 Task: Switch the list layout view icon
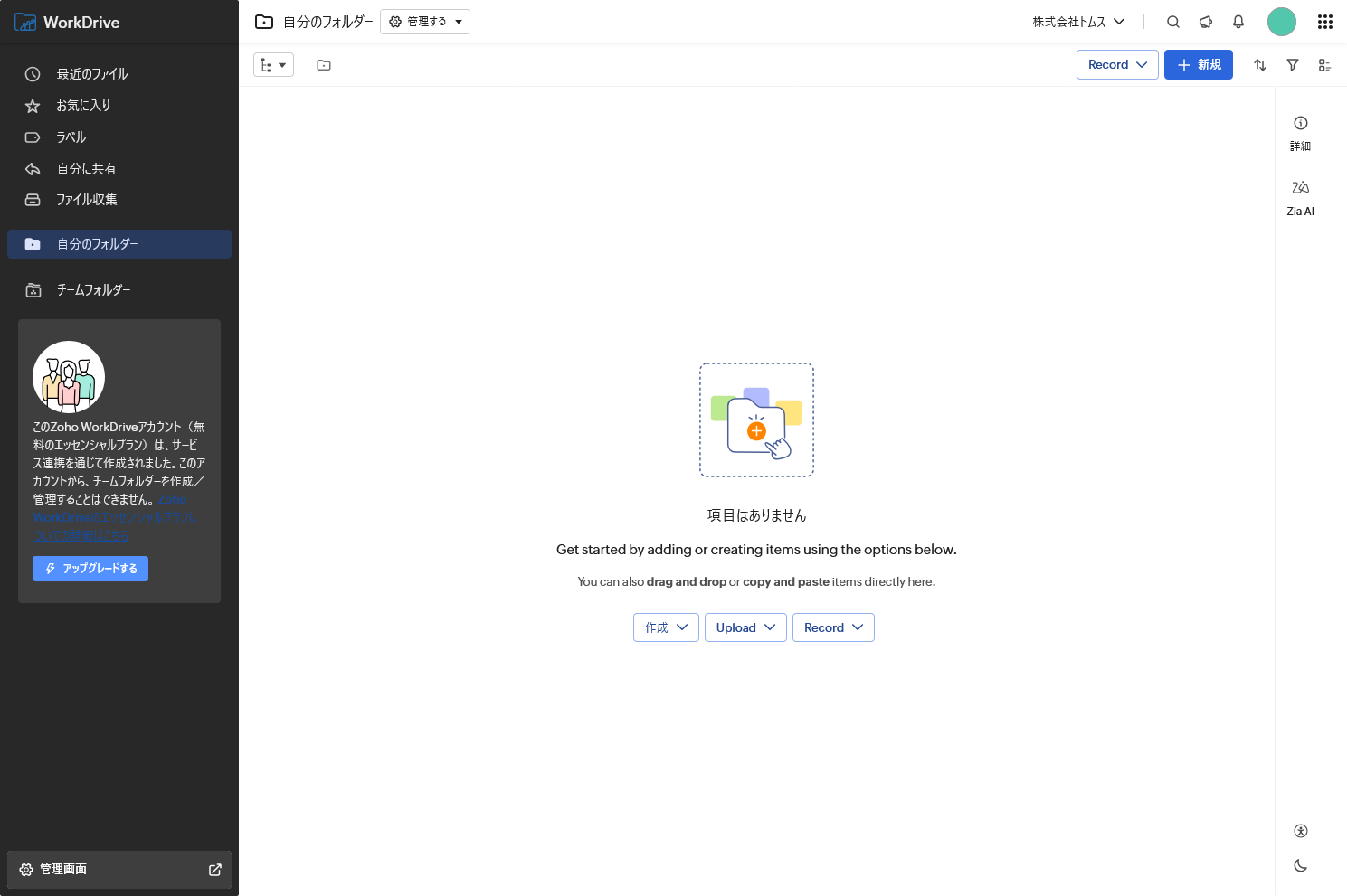point(1324,65)
